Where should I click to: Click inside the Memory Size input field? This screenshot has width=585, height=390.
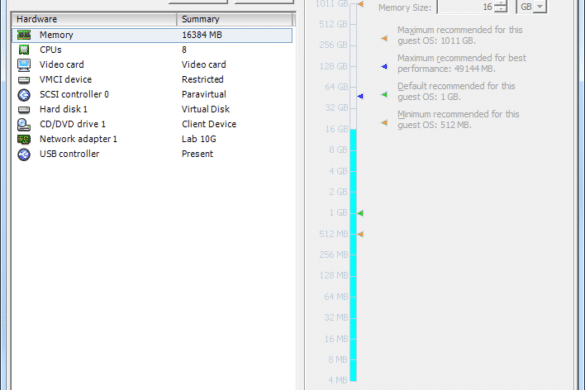466,7
